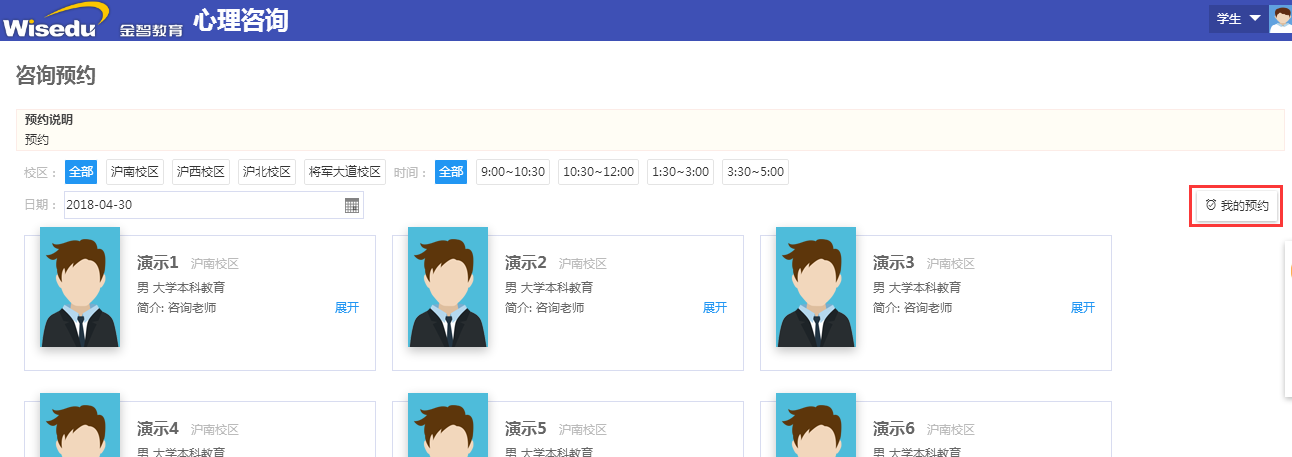The height and width of the screenshot is (457, 1292).
Task: Expand 演示1 counselor details
Action: (x=347, y=308)
